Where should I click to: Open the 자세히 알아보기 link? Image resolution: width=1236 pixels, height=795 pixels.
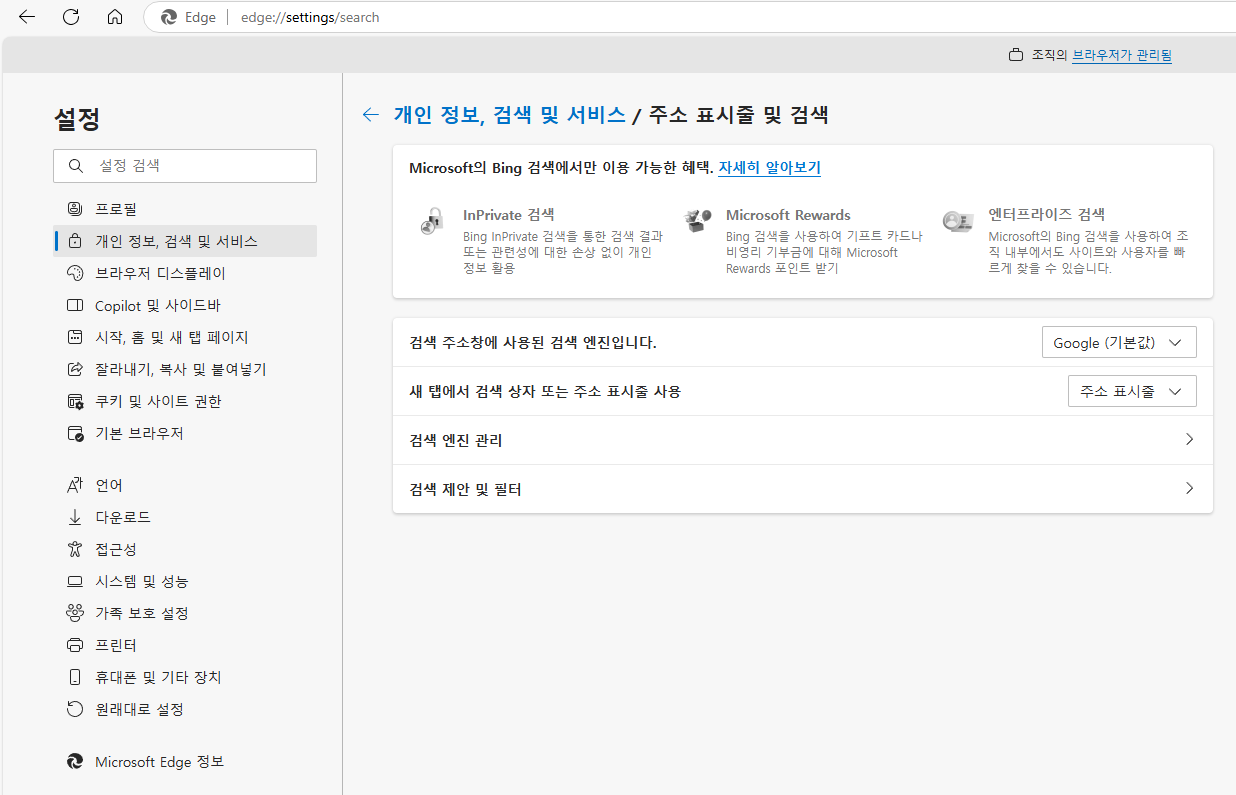click(769, 168)
